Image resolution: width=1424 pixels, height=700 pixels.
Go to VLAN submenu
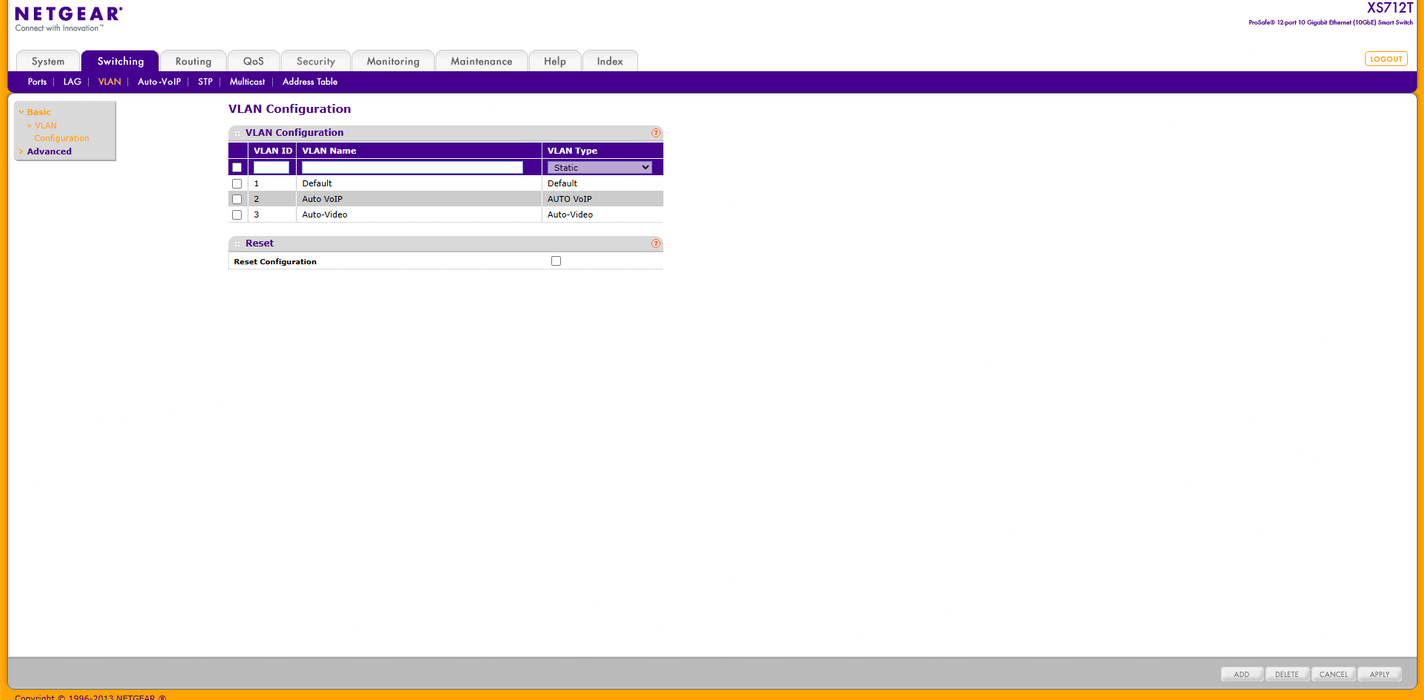(x=109, y=82)
